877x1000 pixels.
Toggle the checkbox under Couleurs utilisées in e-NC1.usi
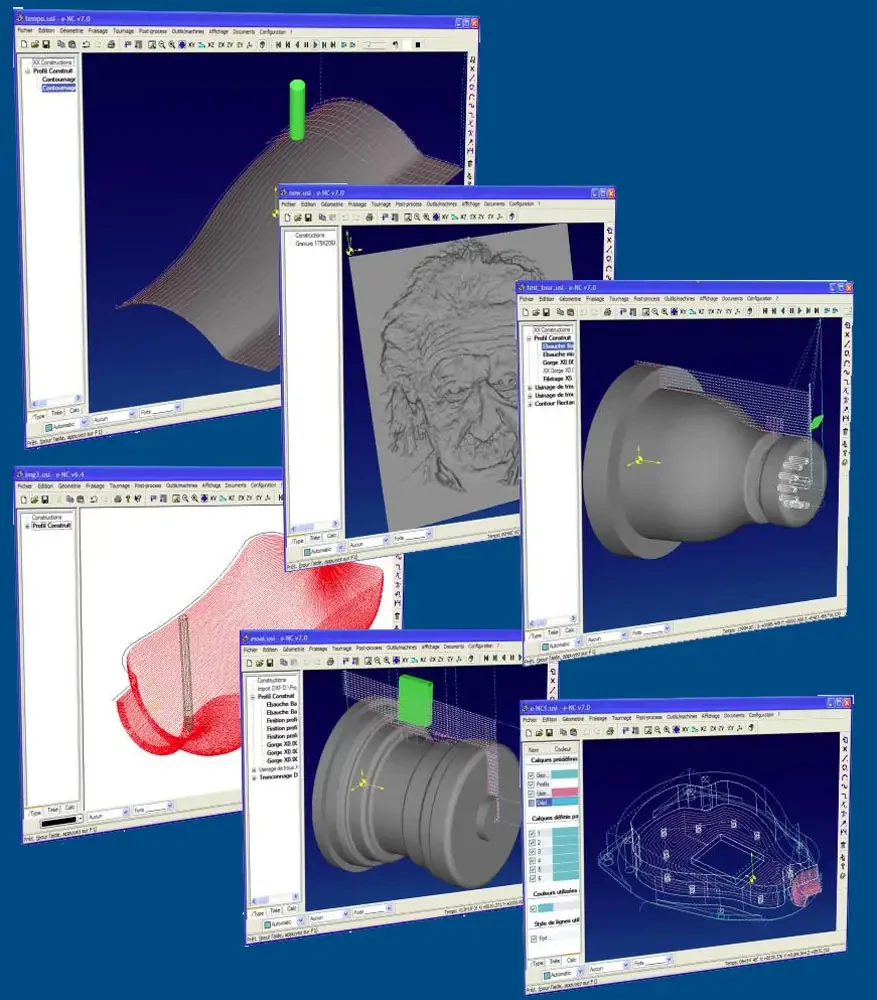[533, 908]
